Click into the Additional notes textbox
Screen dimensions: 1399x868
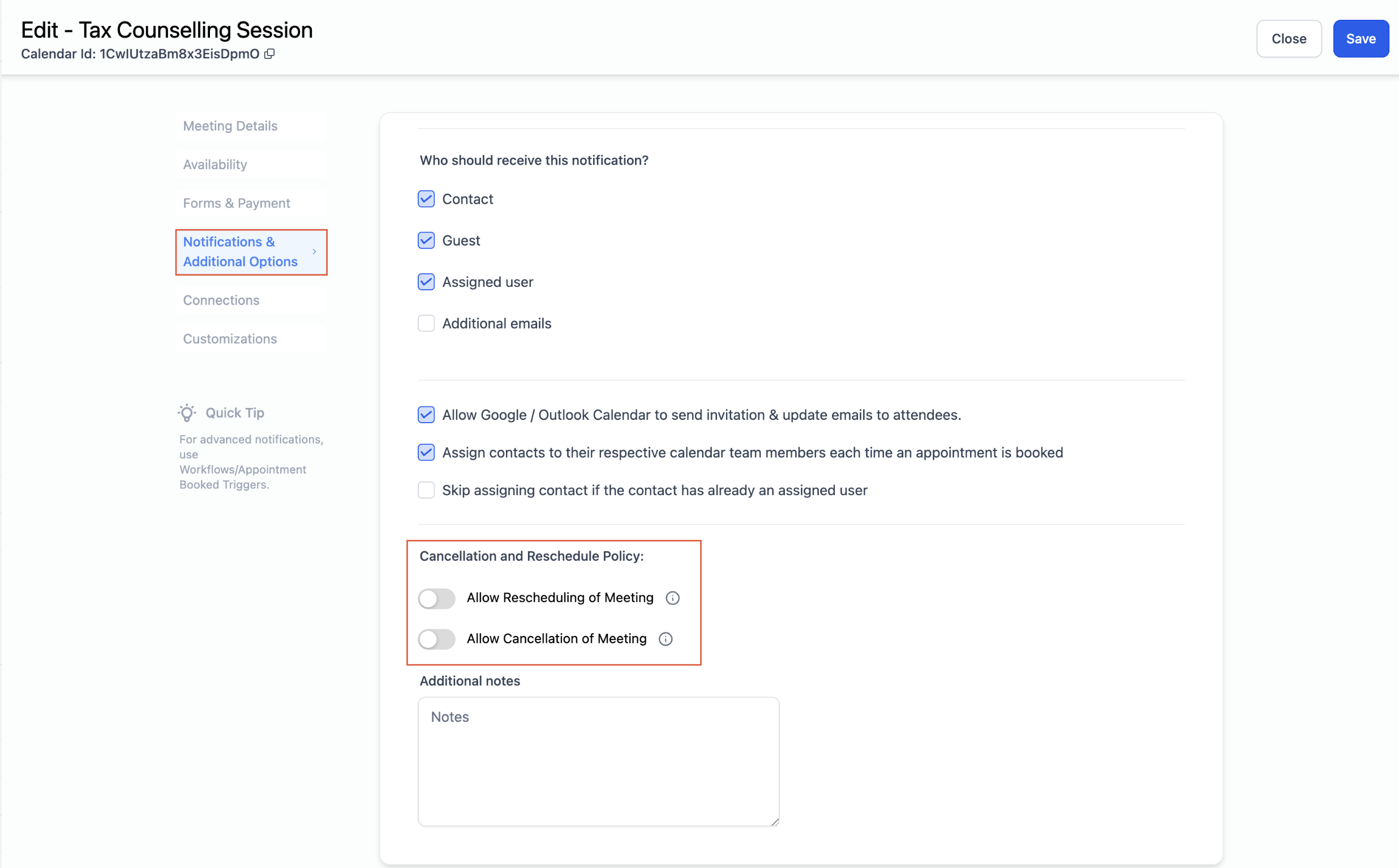pos(598,761)
